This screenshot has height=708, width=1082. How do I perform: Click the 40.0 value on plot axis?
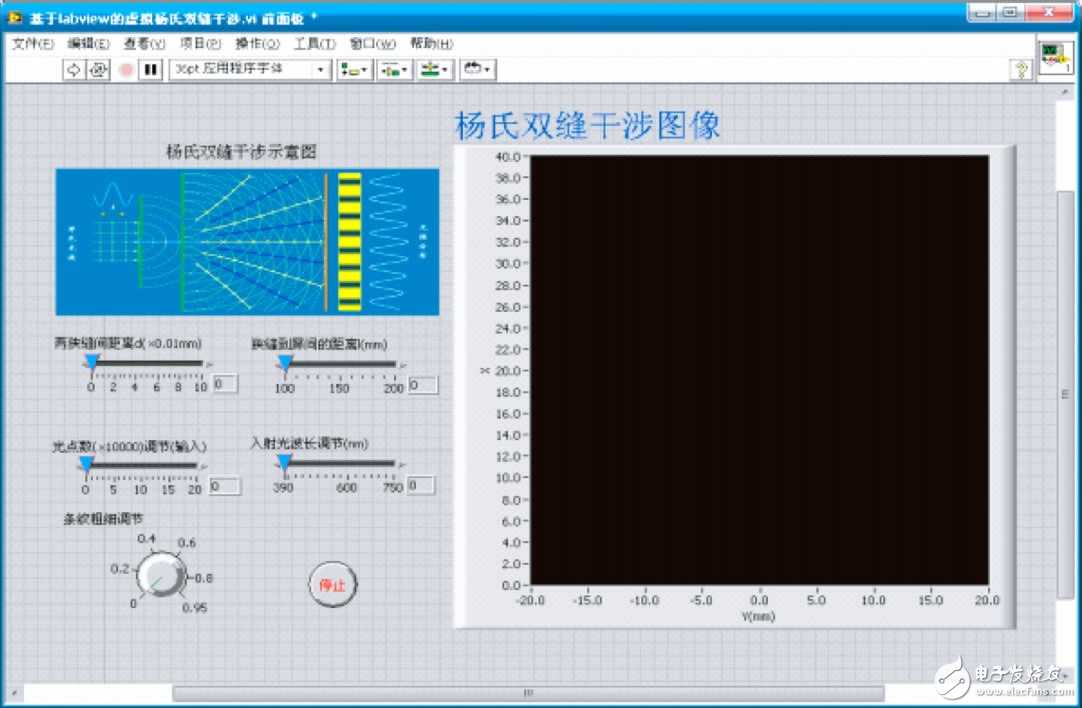(x=508, y=157)
